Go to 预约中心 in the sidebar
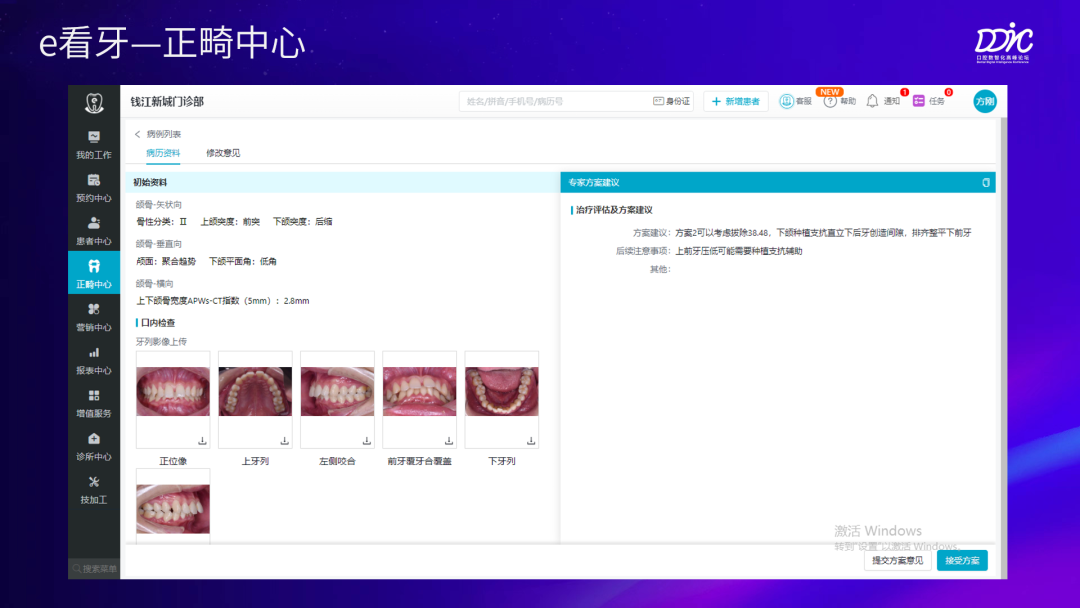Image resolution: width=1080 pixels, height=608 pixels. (94, 188)
